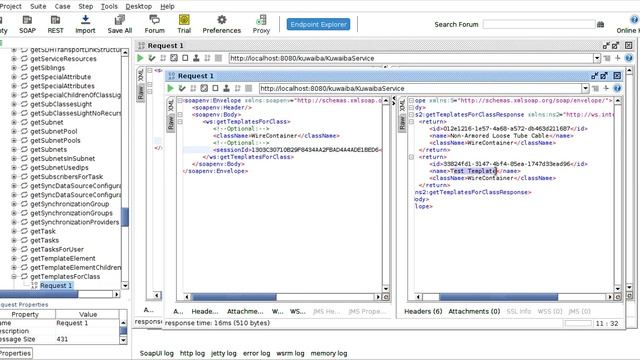This screenshot has height=360, width=640.
Task: Click the clone request person icon in front Request 1 window
Action: pyautogui.click(x=226, y=88)
